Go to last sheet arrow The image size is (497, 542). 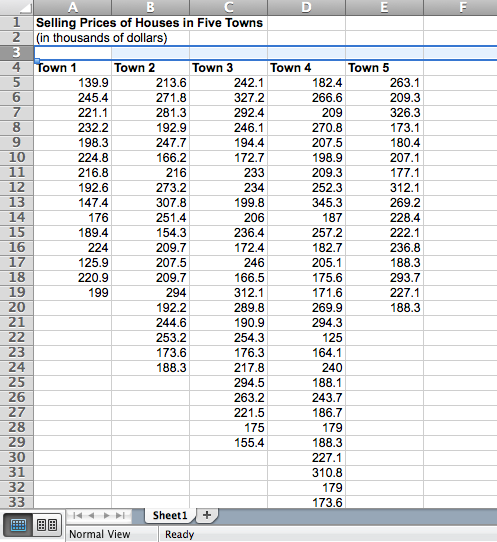pyautogui.click(x=120, y=516)
